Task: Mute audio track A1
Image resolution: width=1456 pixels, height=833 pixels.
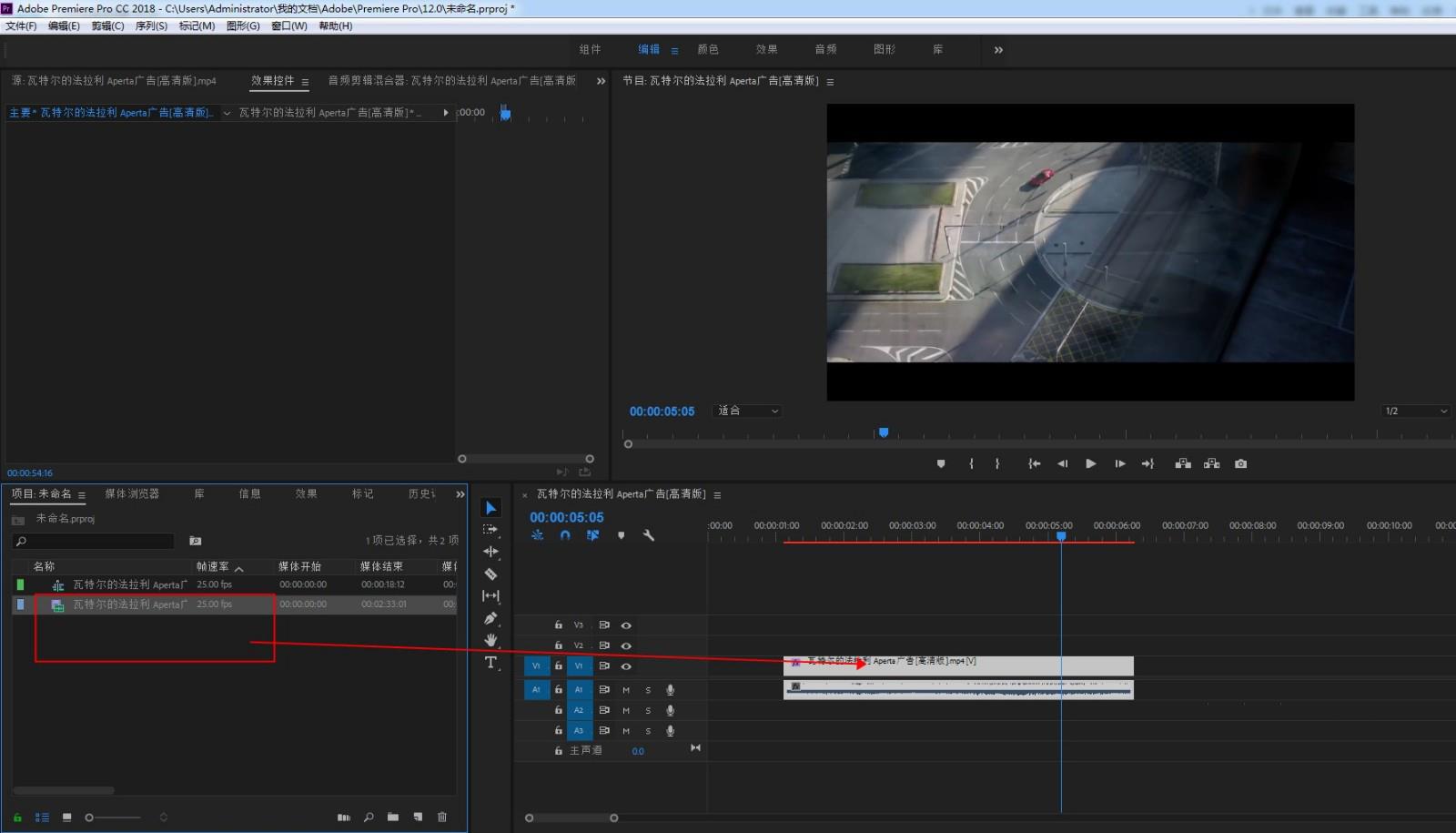Action: 626,690
